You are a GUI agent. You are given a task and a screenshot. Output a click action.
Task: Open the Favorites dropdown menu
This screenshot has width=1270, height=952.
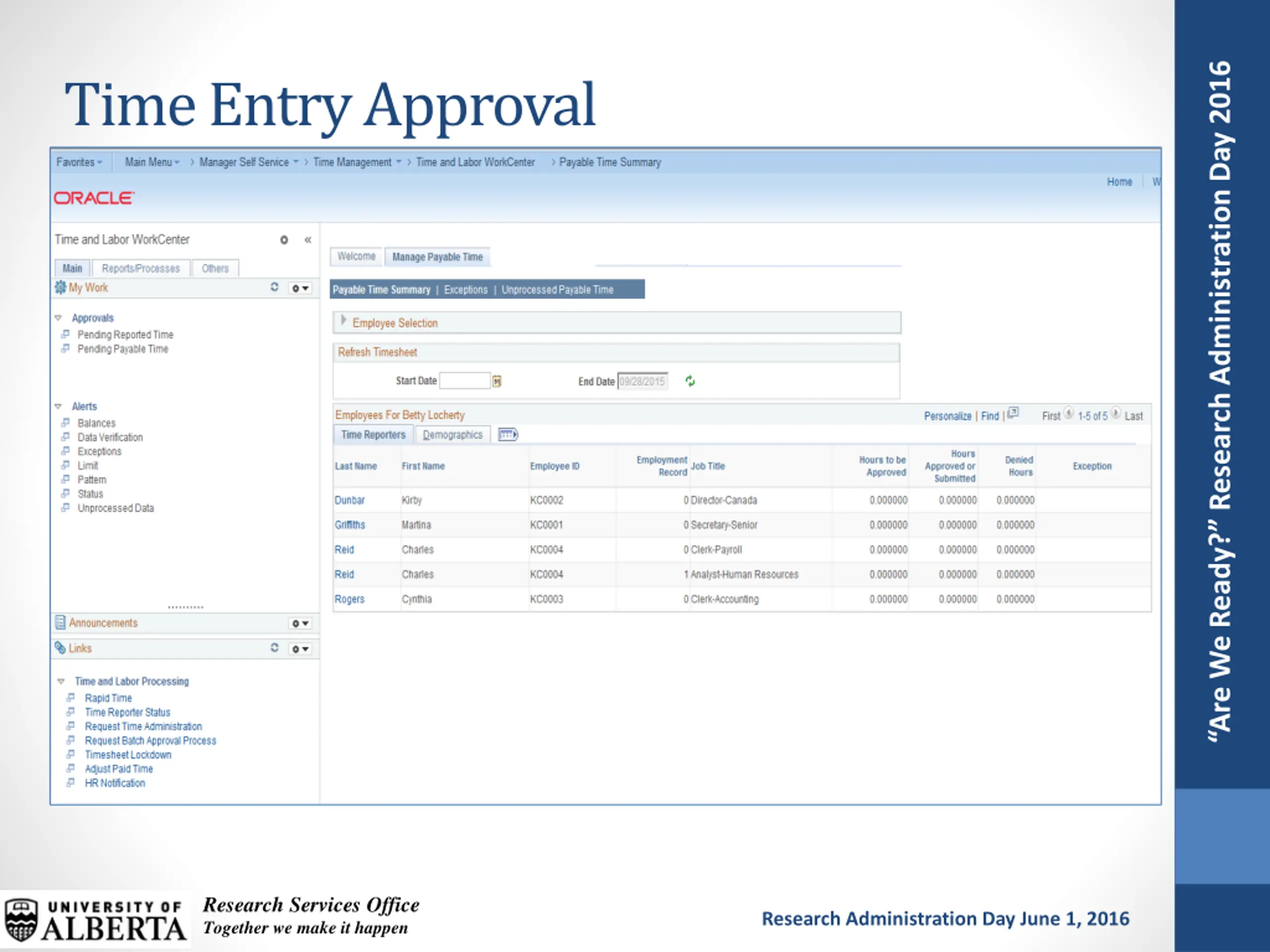(x=79, y=163)
